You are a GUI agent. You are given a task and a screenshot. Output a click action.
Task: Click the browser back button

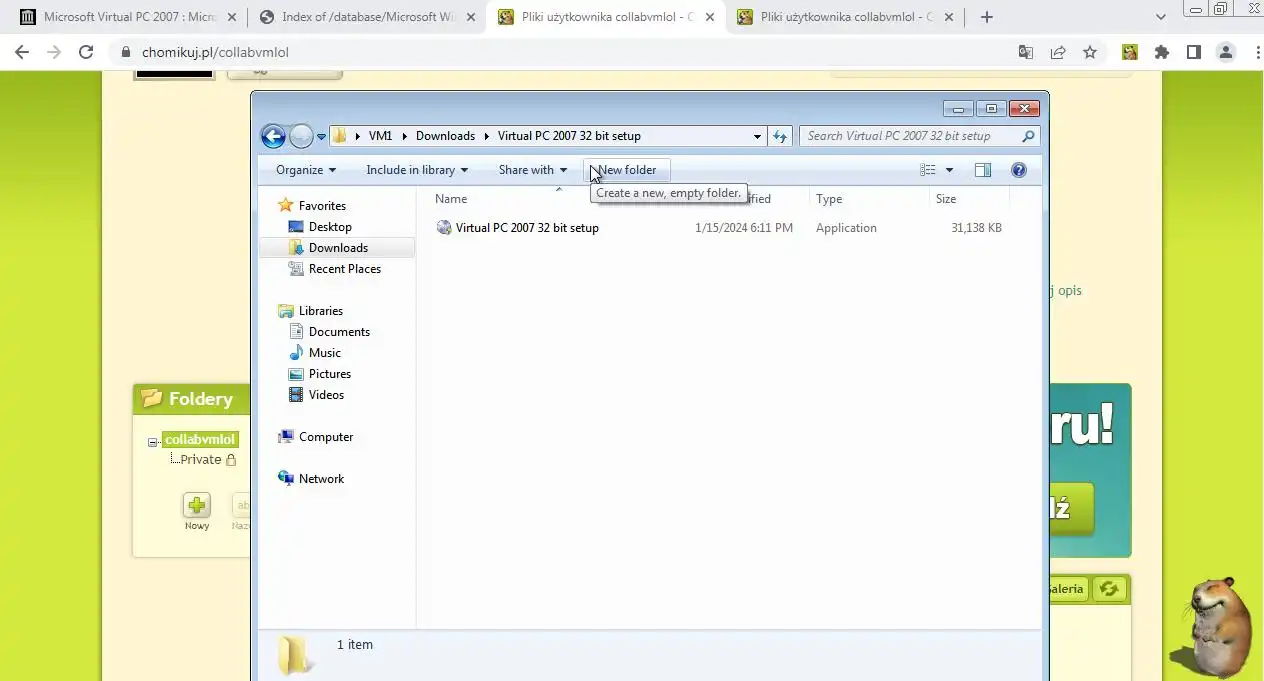click(22, 52)
